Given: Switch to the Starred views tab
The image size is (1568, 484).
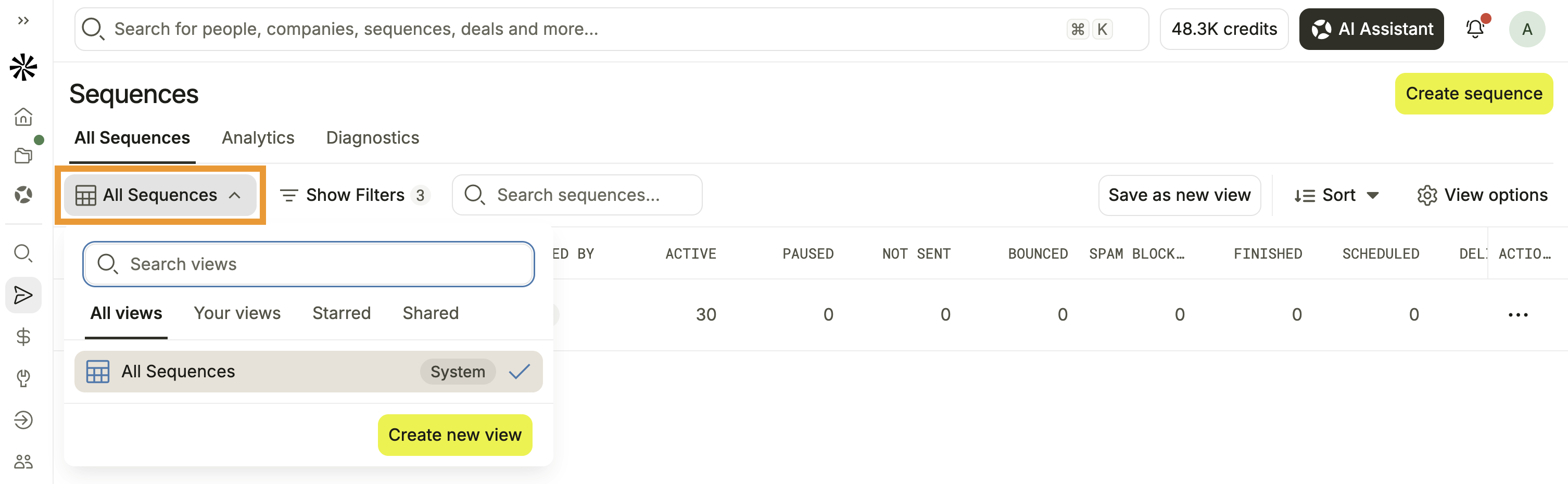Looking at the screenshot, I should (342, 313).
